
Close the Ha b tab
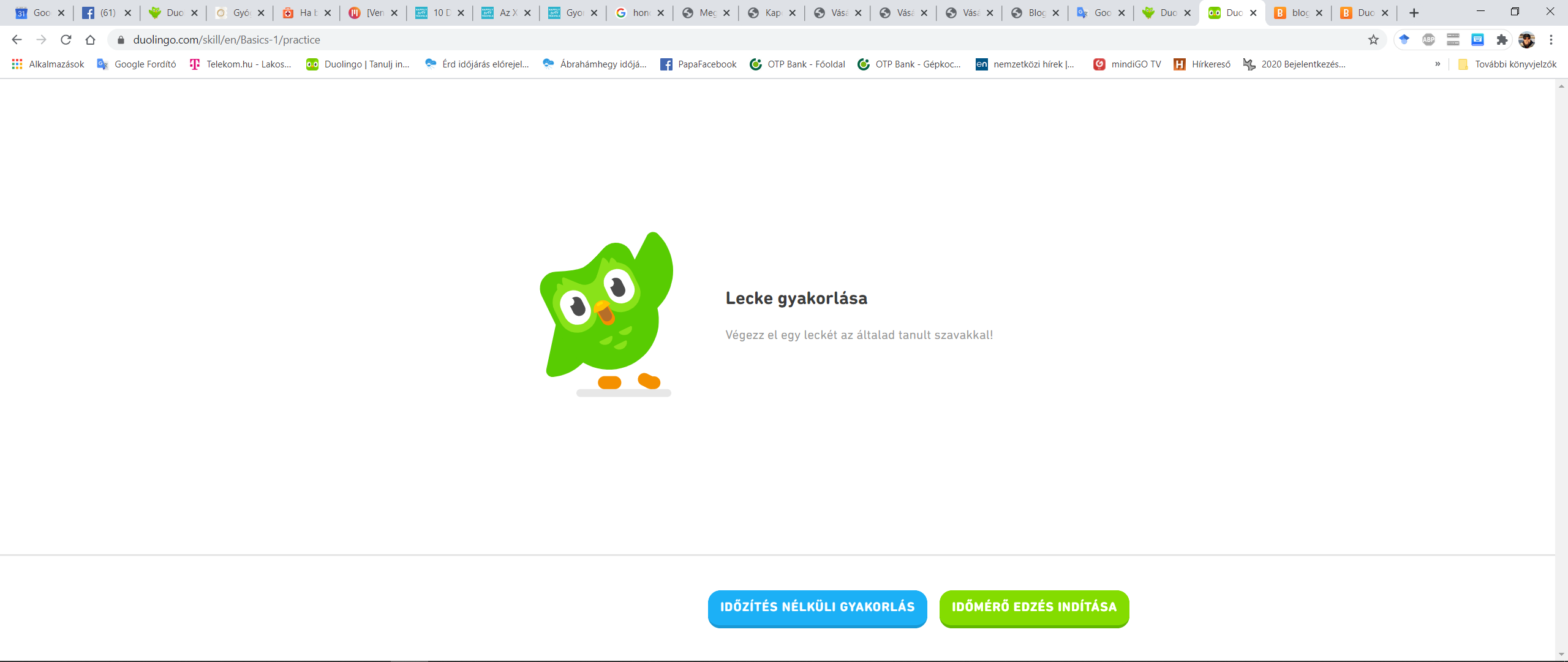[327, 13]
